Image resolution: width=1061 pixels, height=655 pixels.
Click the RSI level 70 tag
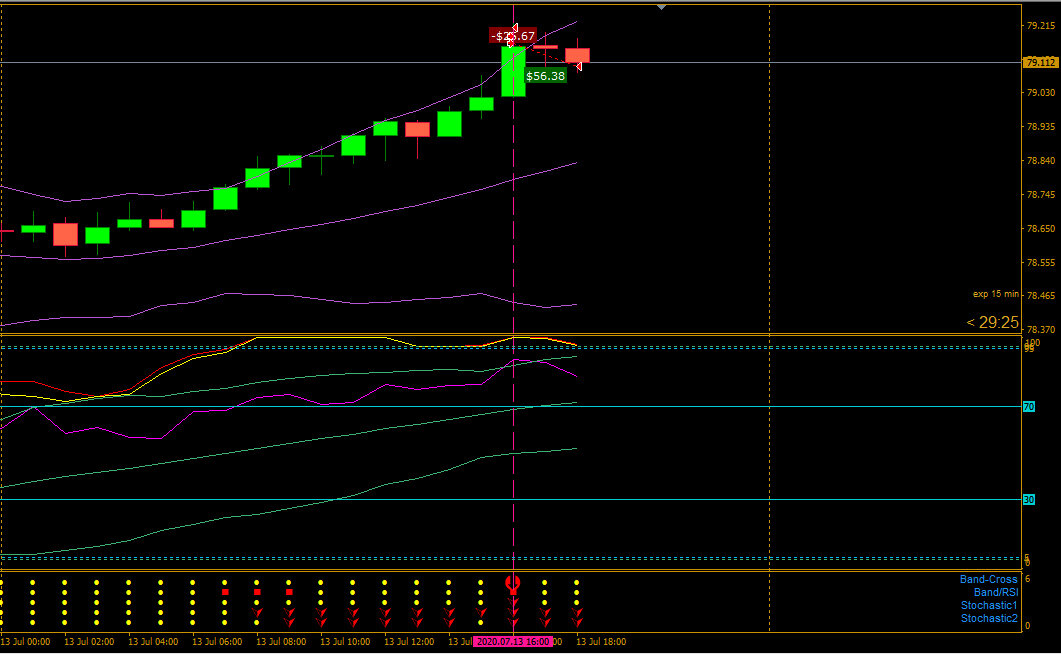(1029, 407)
